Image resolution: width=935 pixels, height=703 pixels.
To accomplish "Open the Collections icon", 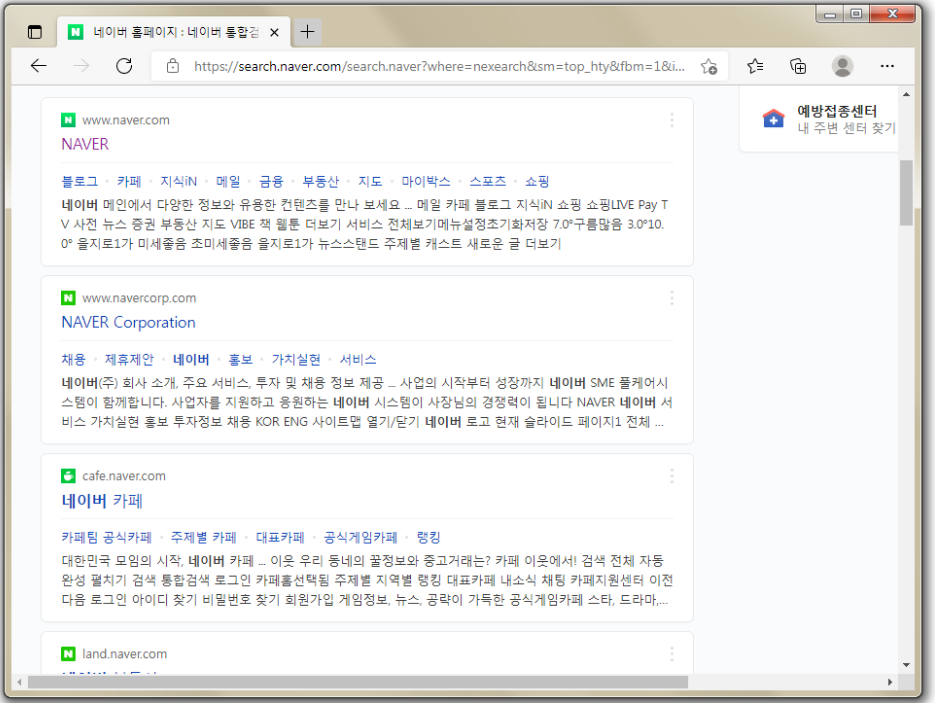I will (798, 66).
